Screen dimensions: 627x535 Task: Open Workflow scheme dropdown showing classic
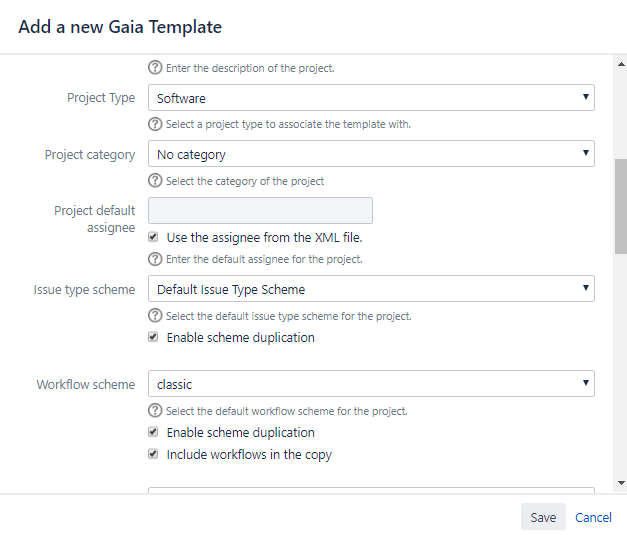coord(371,383)
